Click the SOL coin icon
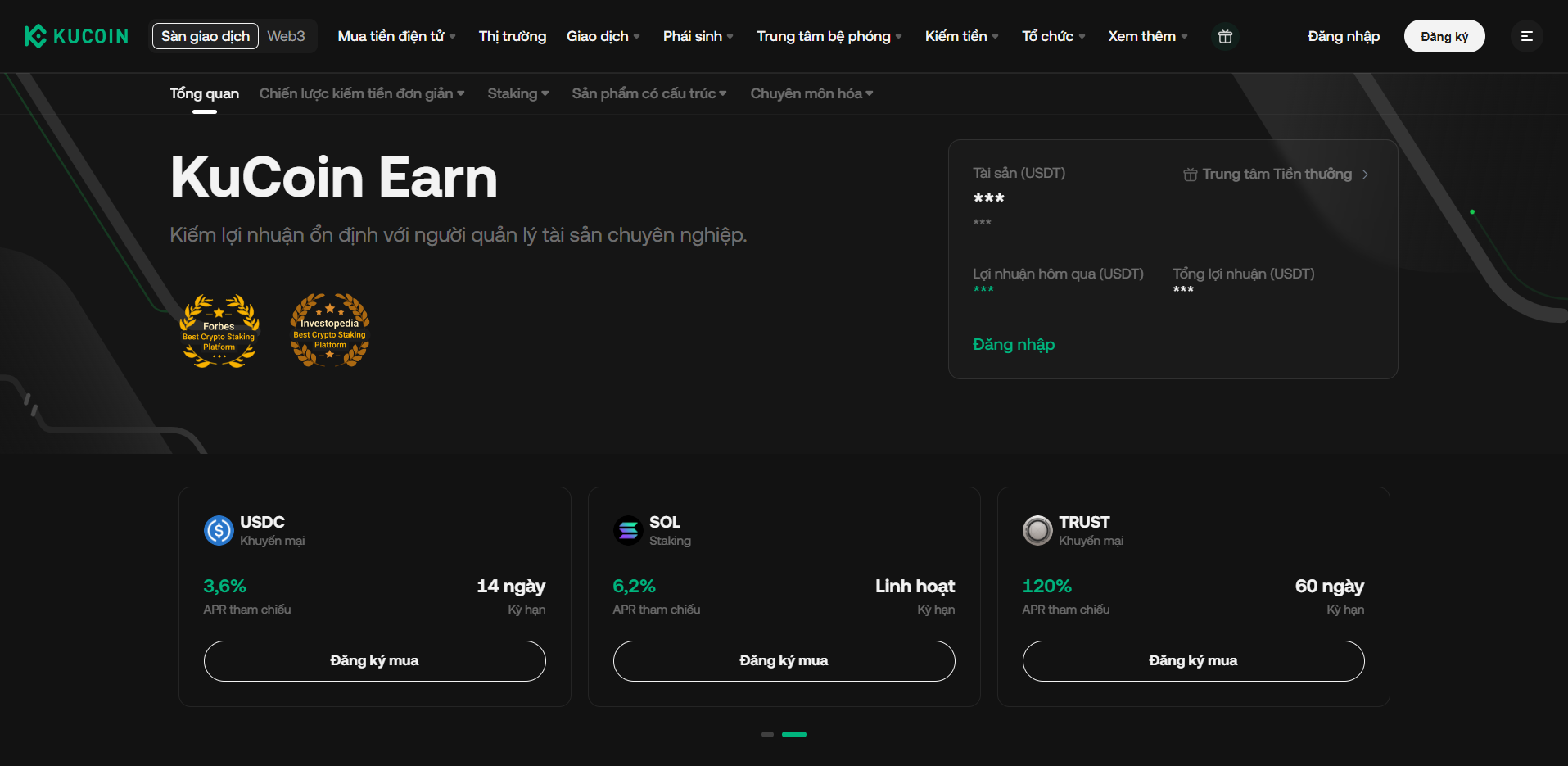 click(x=627, y=530)
